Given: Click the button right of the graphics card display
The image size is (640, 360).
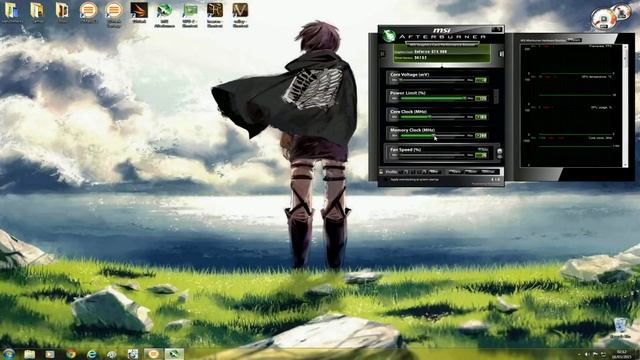Looking at the screenshot, I should (x=501, y=53).
